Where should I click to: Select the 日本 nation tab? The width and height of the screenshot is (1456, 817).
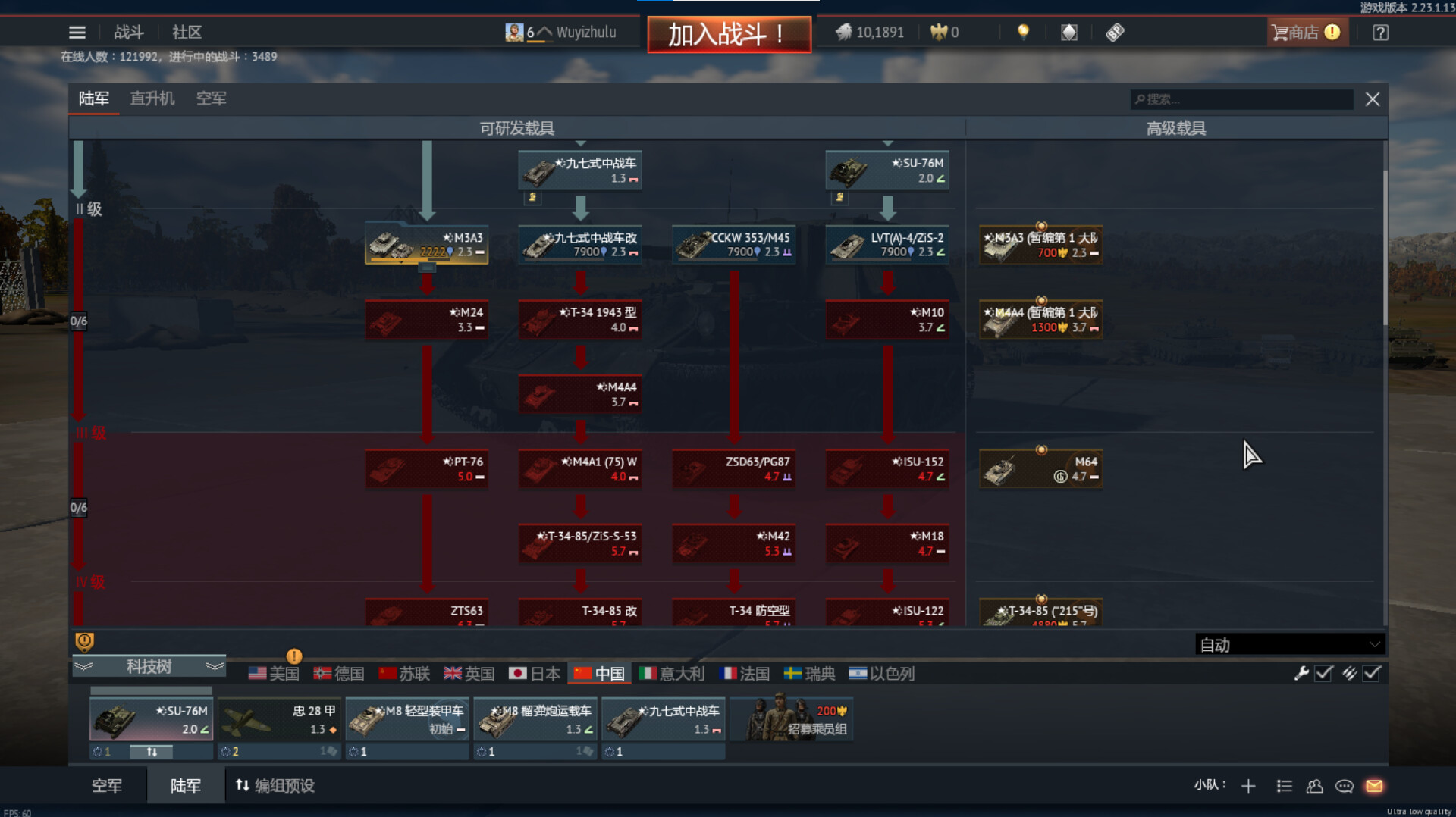535,674
